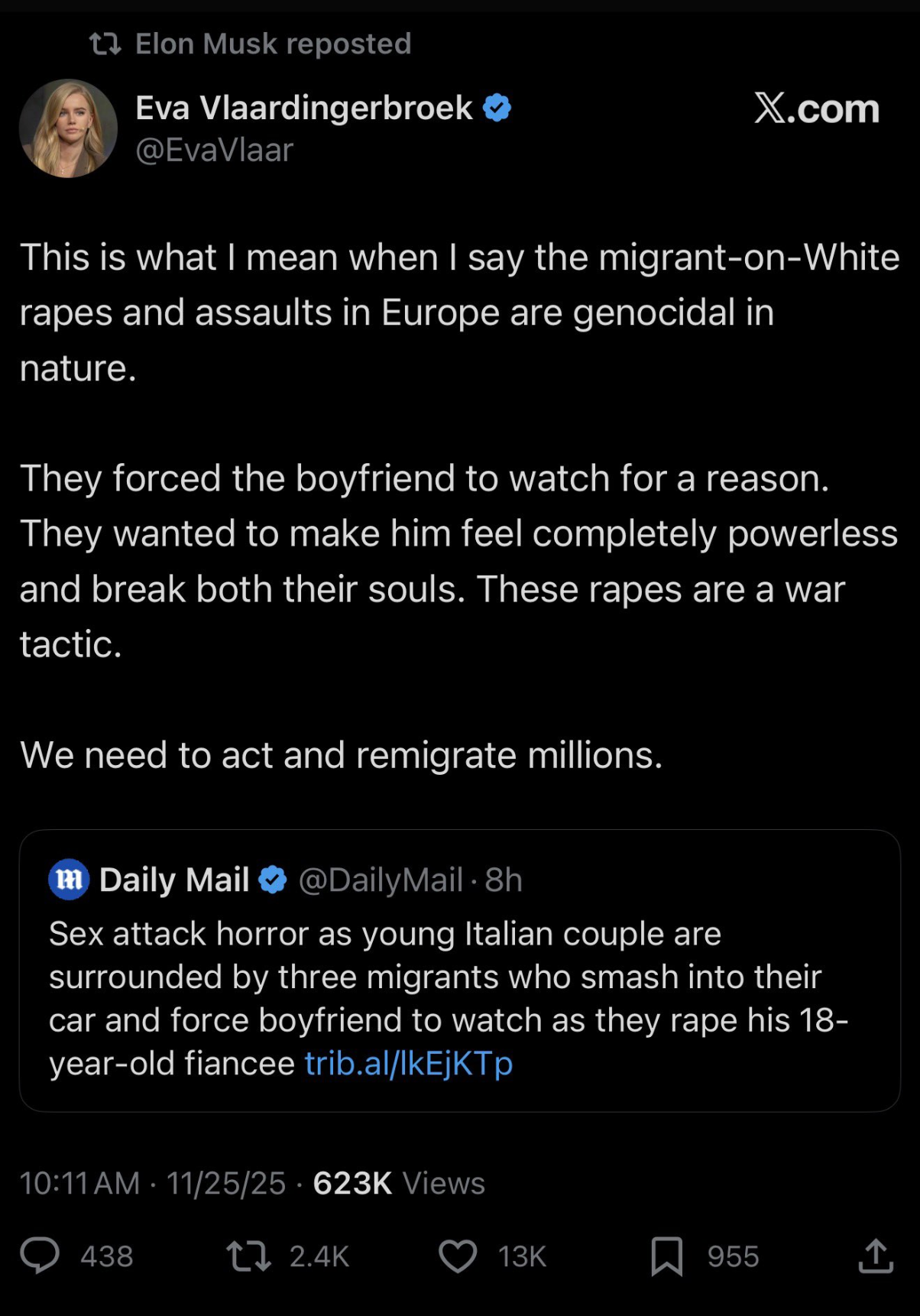The height and width of the screenshot is (1316, 920).
Task: Open the share icon menu
Action: tap(876, 1256)
